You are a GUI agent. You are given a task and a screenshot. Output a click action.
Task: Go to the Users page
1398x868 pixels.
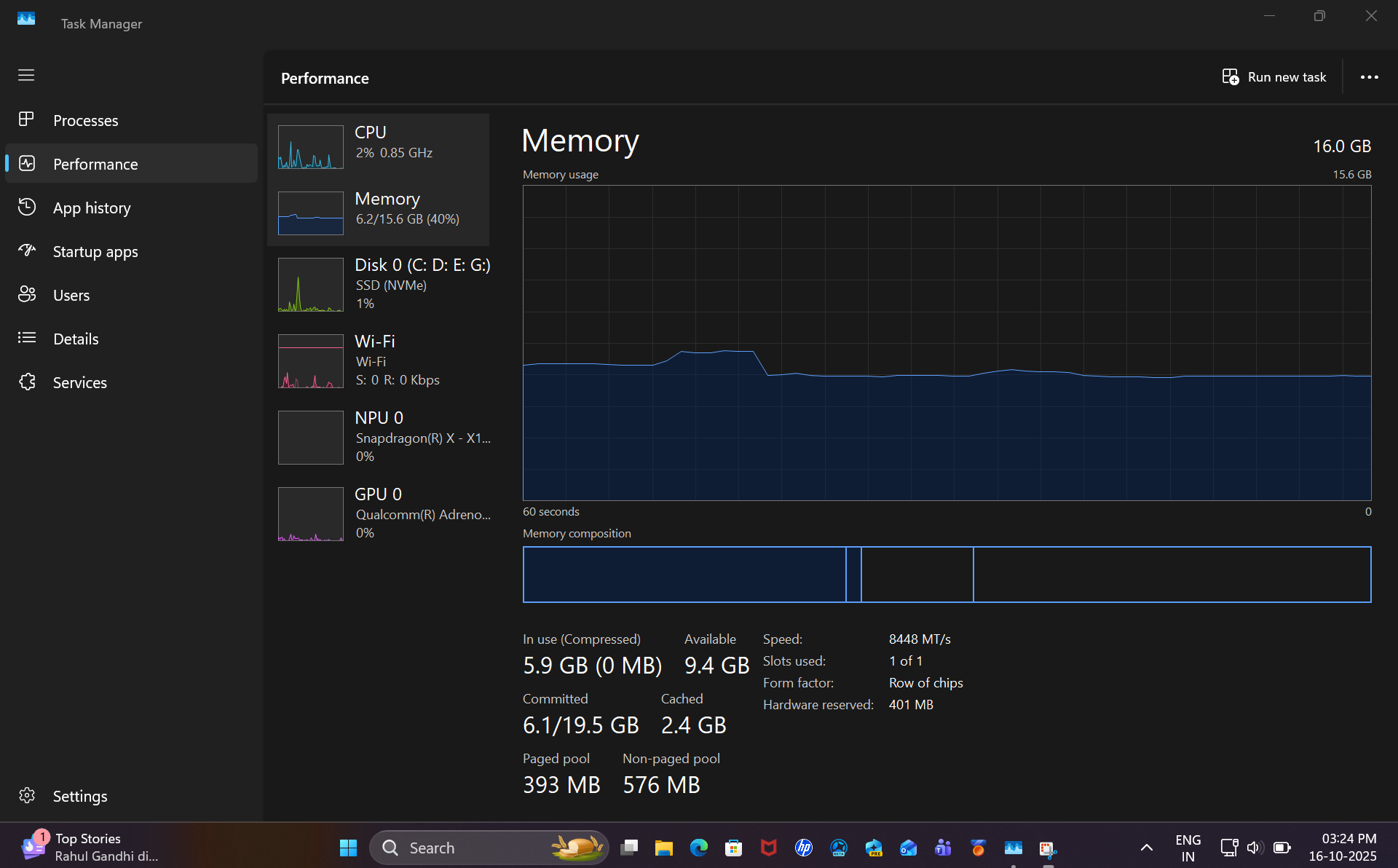(x=71, y=295)
